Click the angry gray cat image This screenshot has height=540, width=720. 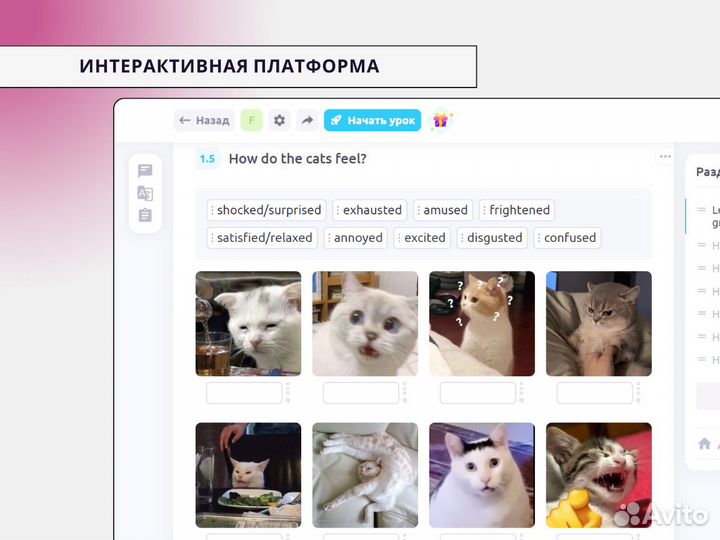pyautogui.click(x=599, y=324)
